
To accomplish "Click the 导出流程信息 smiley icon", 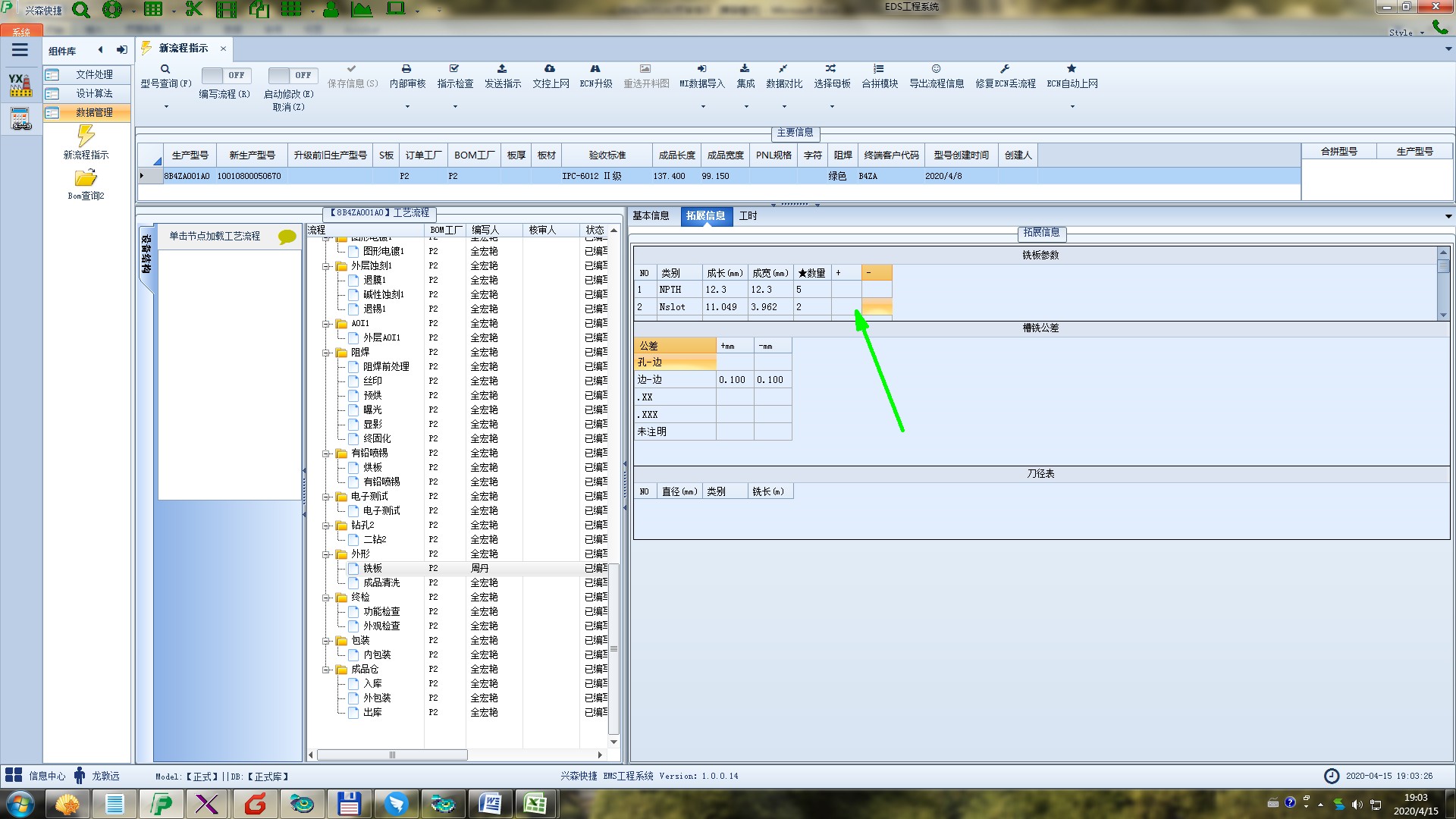I will [x=936, y=69].
